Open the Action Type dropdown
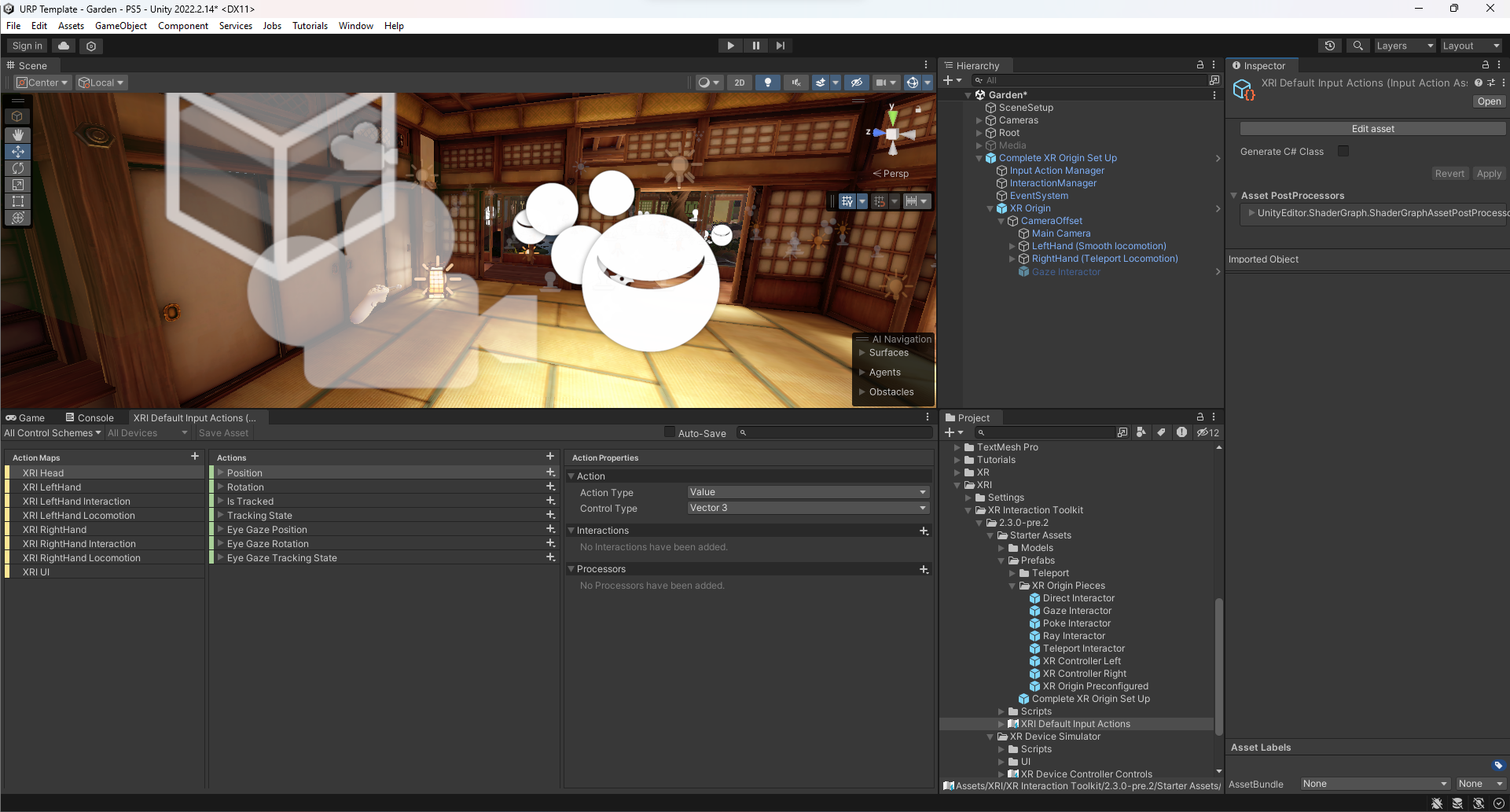The height and width of the screenshot is (812, 1510). click(808, 492)
